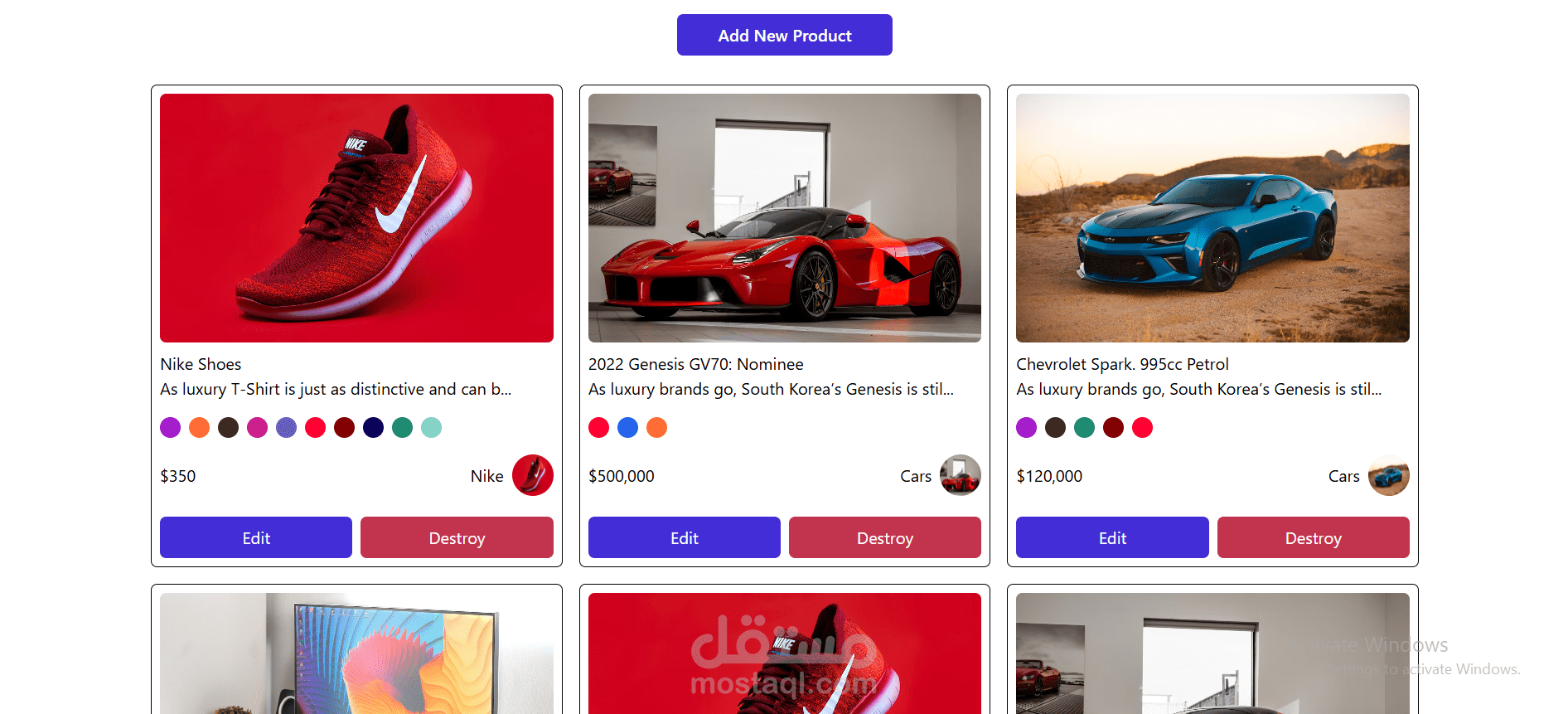Click the Chevrolet Spark product title

tap(1123, 364)
